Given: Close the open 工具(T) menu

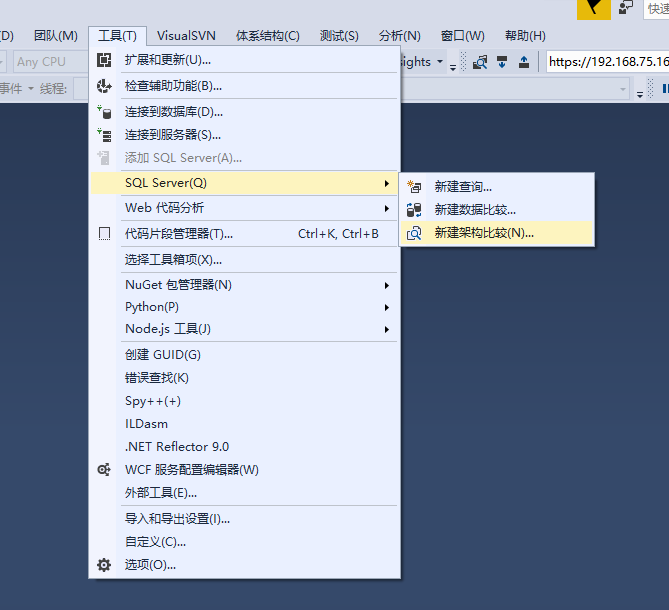Looking at the screenshot, I should click(117, 36).
